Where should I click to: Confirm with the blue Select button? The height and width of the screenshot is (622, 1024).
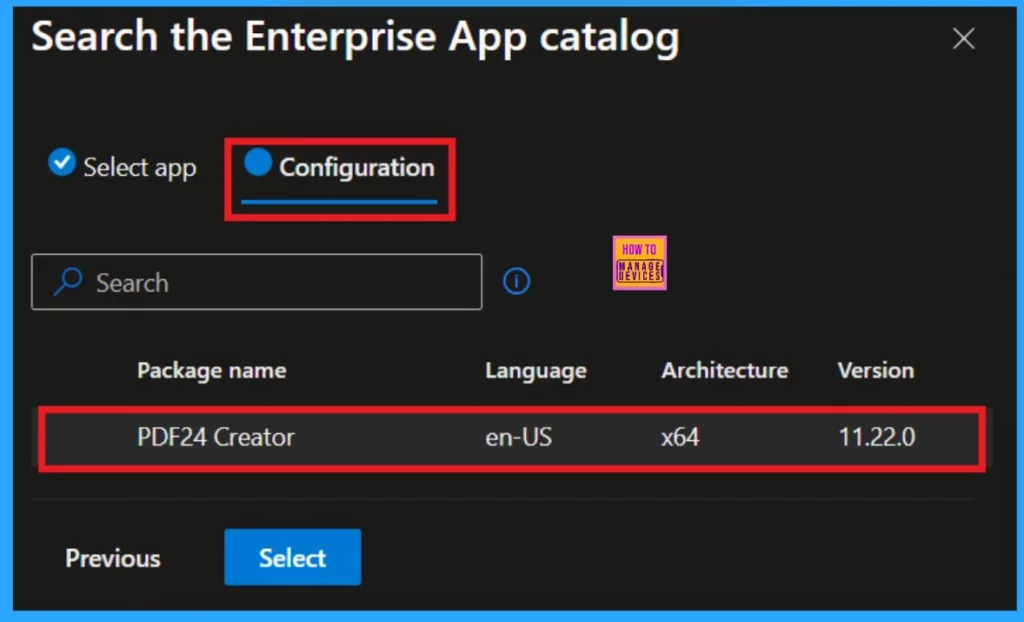coord(293,557)
